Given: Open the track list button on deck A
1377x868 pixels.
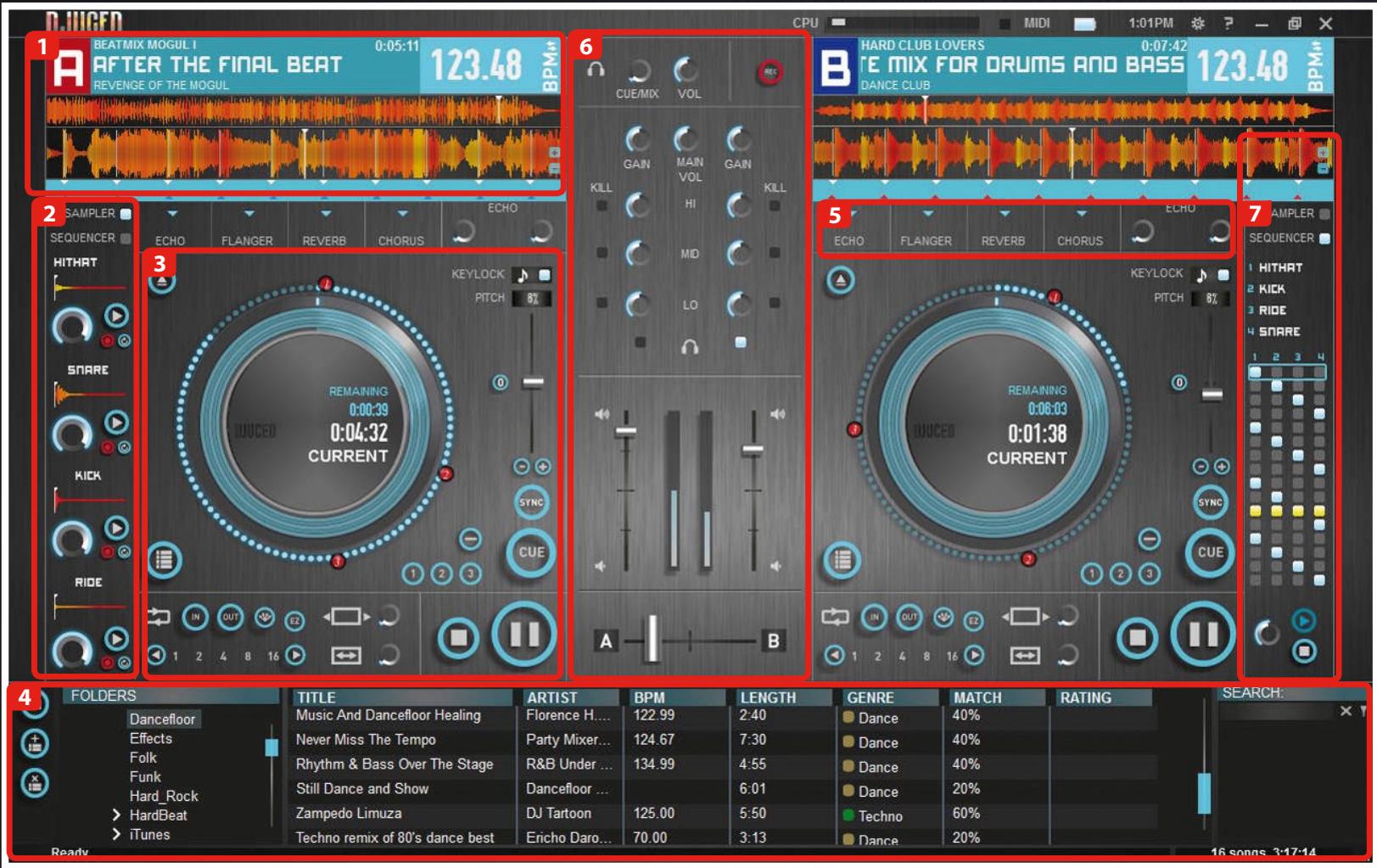Looking at the screenshot, I should coord(164,560).
